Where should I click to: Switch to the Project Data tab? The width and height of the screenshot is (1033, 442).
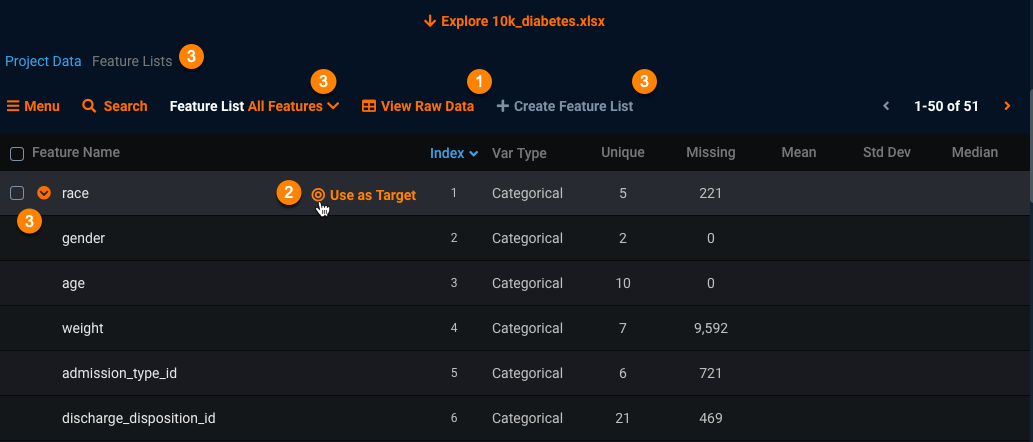coord(43,61)
